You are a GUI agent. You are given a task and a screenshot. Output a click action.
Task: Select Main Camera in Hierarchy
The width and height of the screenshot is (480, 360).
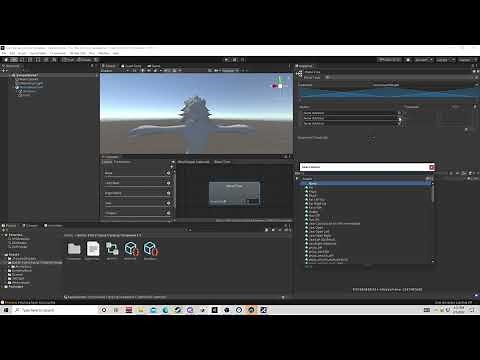(29, 79)
